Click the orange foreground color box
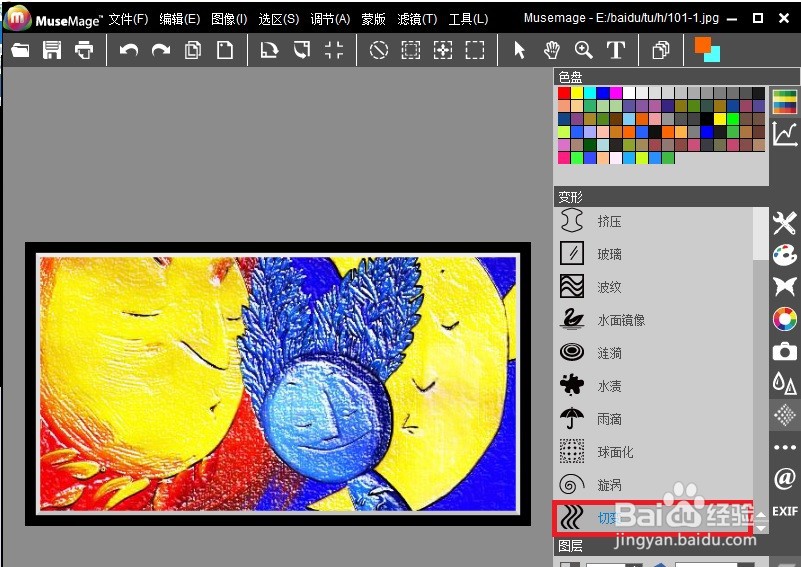Image resolution: width=801 pixels, height=567 pixels. (x=702, y=45)
